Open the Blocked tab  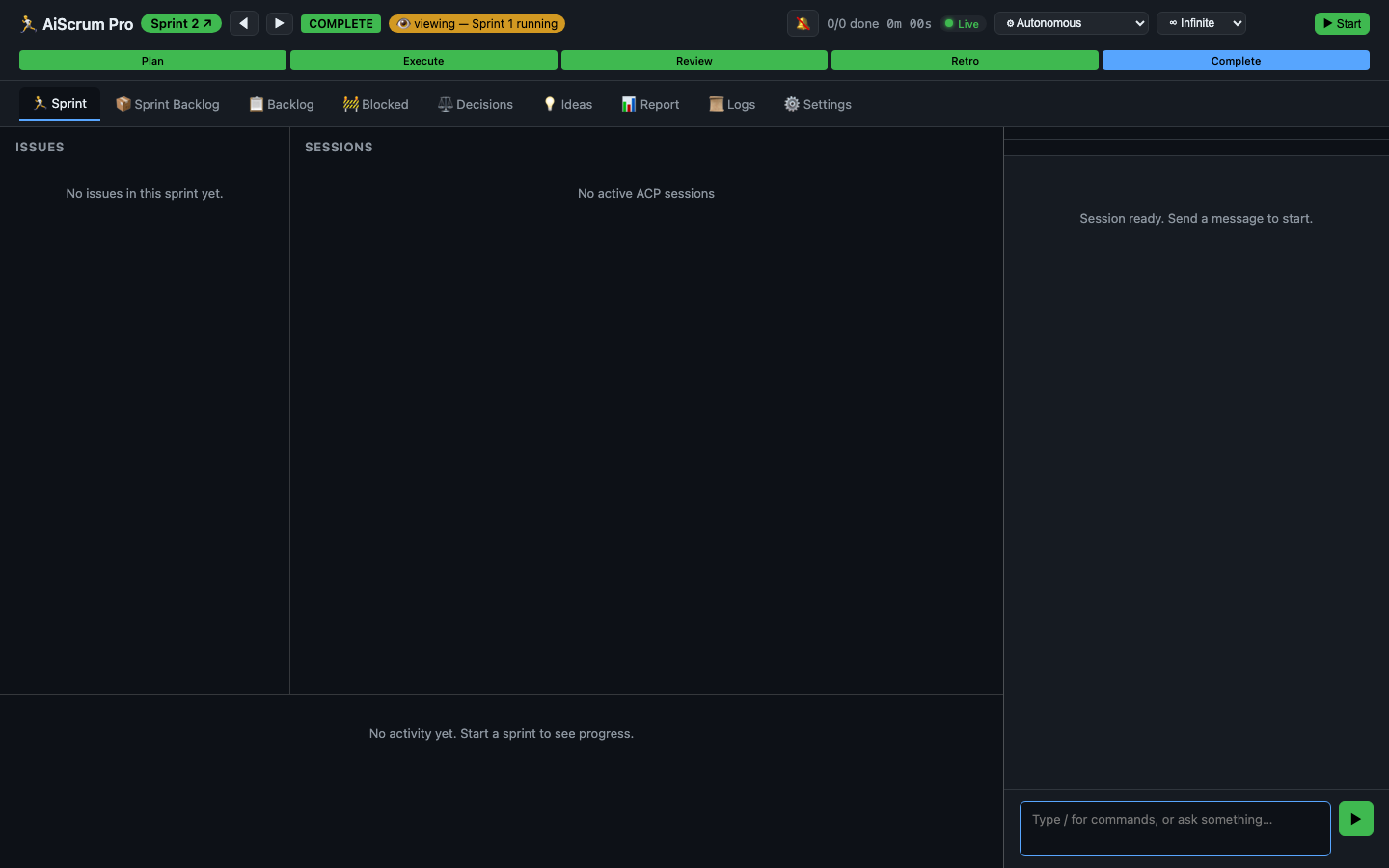pyautogui.click(x=376, y=104)
